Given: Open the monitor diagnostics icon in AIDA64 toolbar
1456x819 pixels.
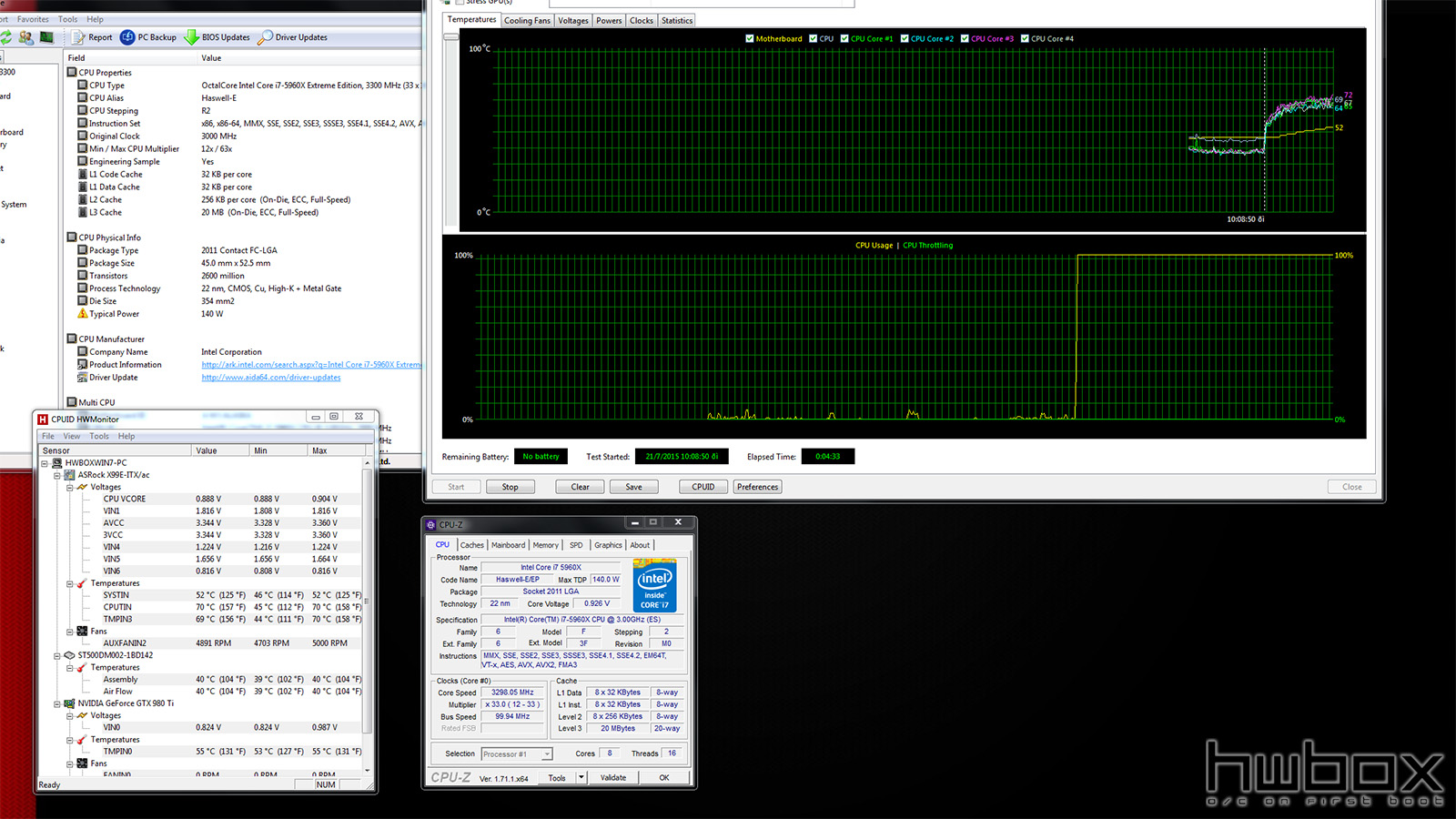Looking at the screenshot, I should (46, 37).
